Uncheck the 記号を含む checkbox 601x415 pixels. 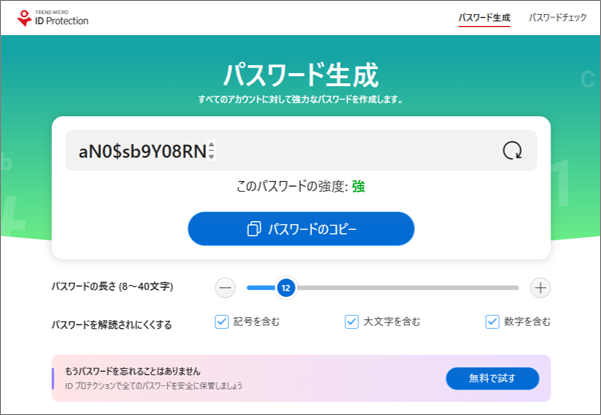(221, 321)
